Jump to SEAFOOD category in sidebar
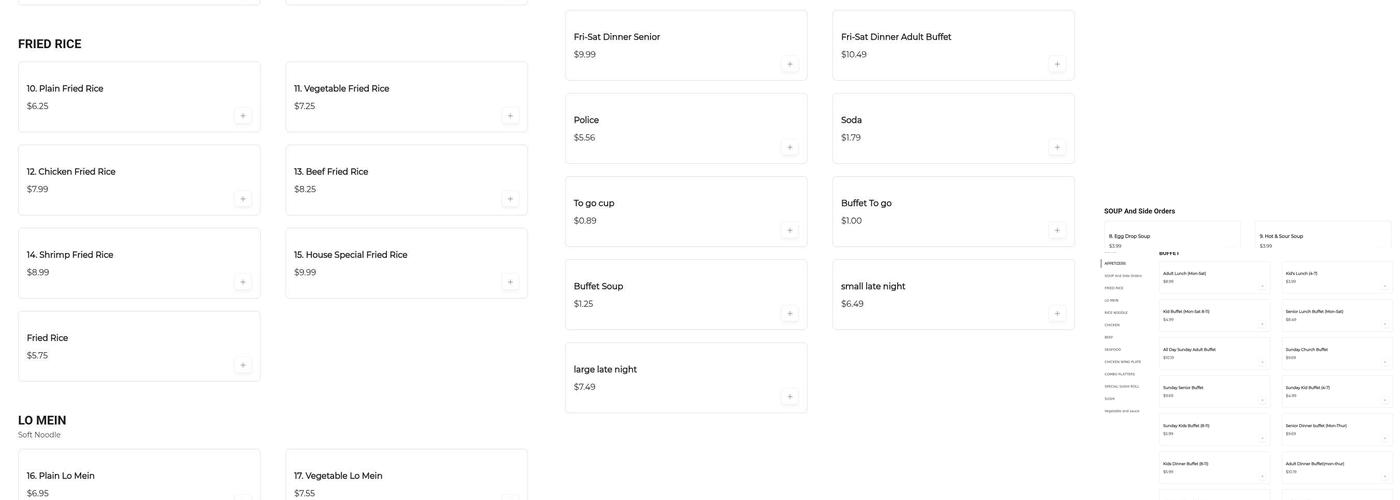 (x=1113, y=349)
